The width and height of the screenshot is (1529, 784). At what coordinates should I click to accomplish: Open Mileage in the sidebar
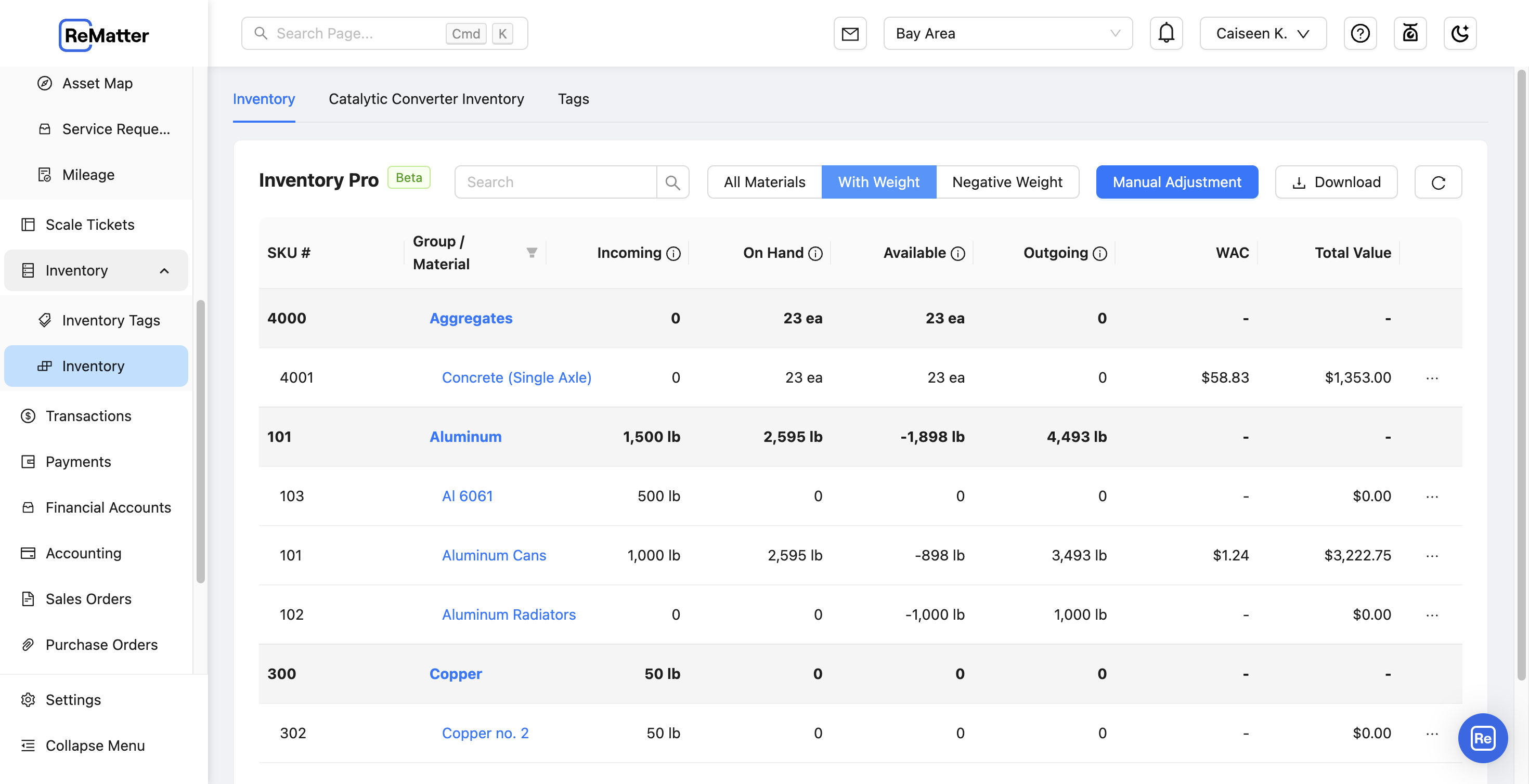pos(96,175)
